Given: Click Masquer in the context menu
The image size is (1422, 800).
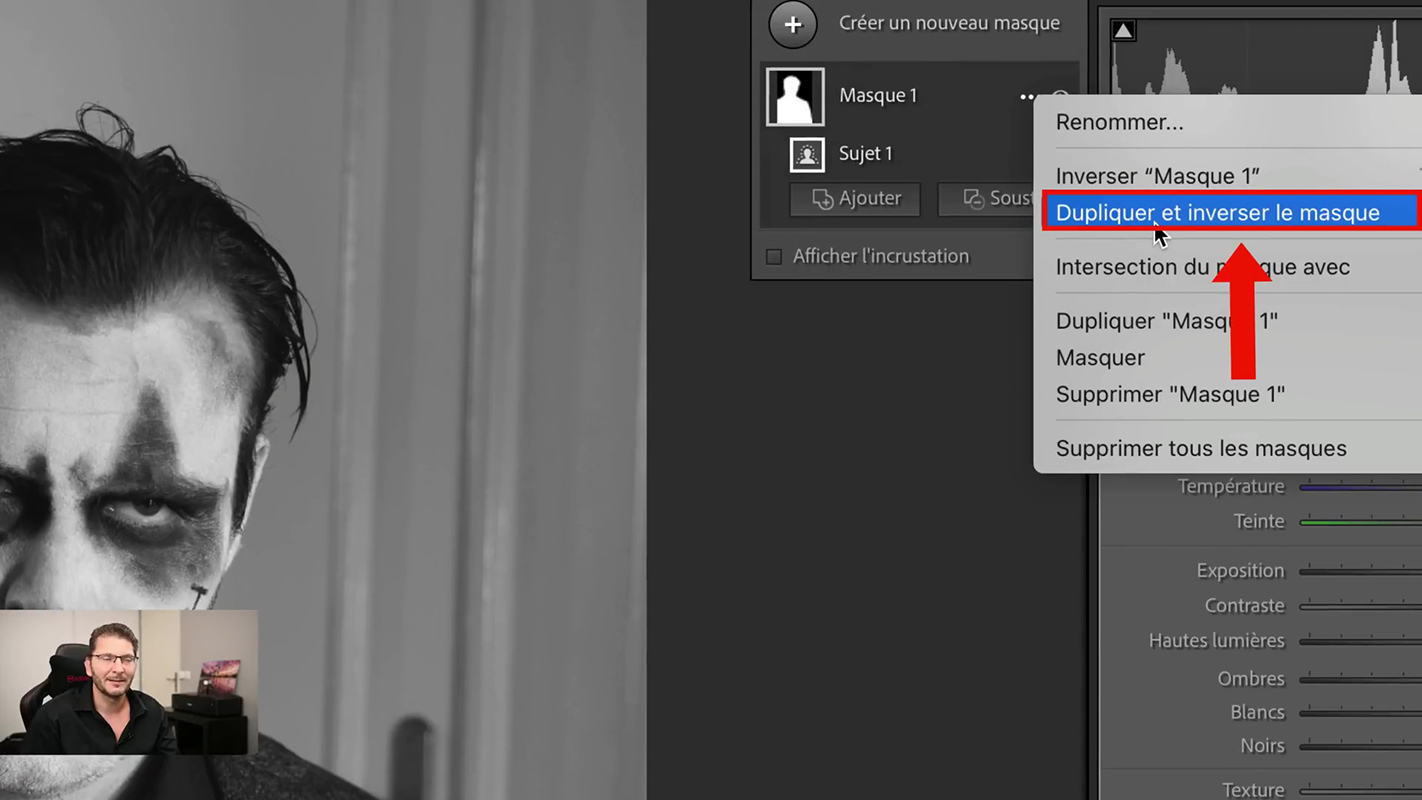Looking at the screenshot, I should [1100, 358].
